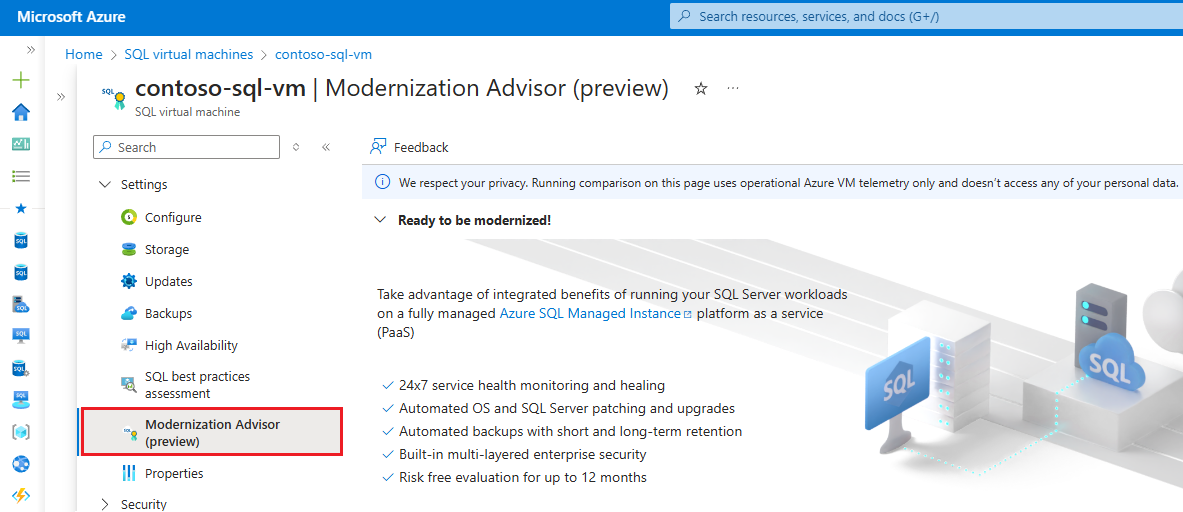Expand the Azure portal left rail
The width and height of the screenshot is (1183, 512).
[31, 49]
